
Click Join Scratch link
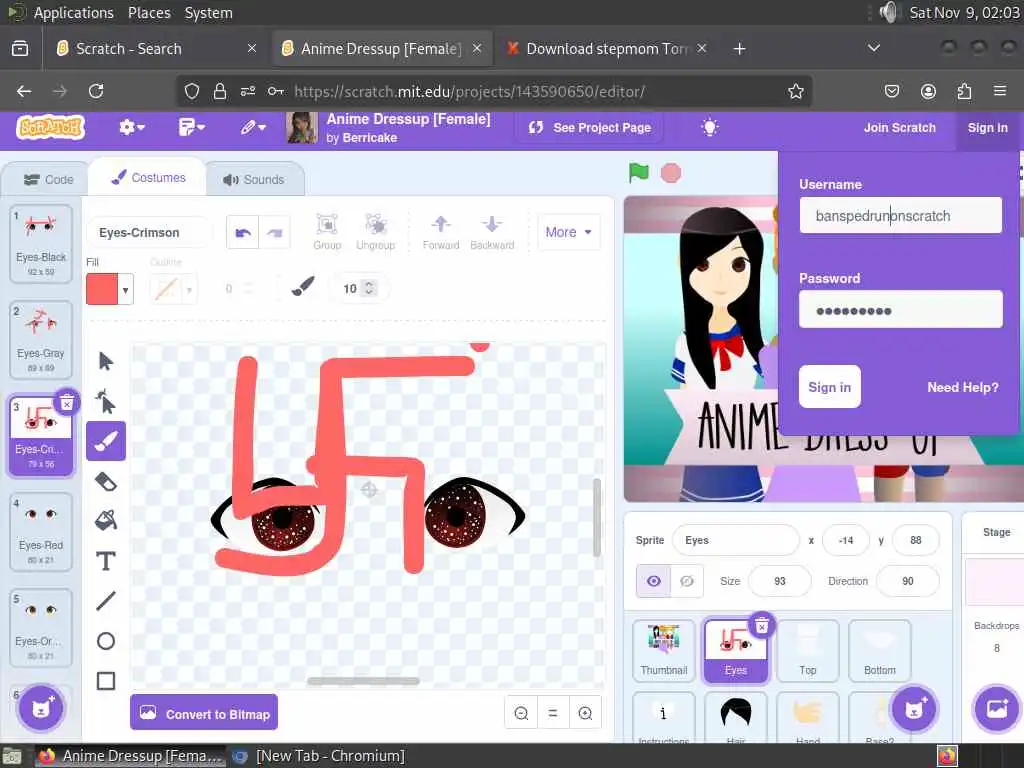(x=899, y=127)
